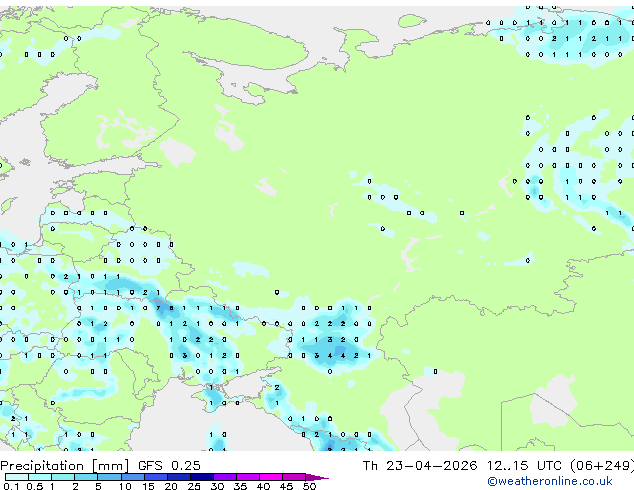
Task: Click the '0.1' legend scale label
Action: coord(11,486)
